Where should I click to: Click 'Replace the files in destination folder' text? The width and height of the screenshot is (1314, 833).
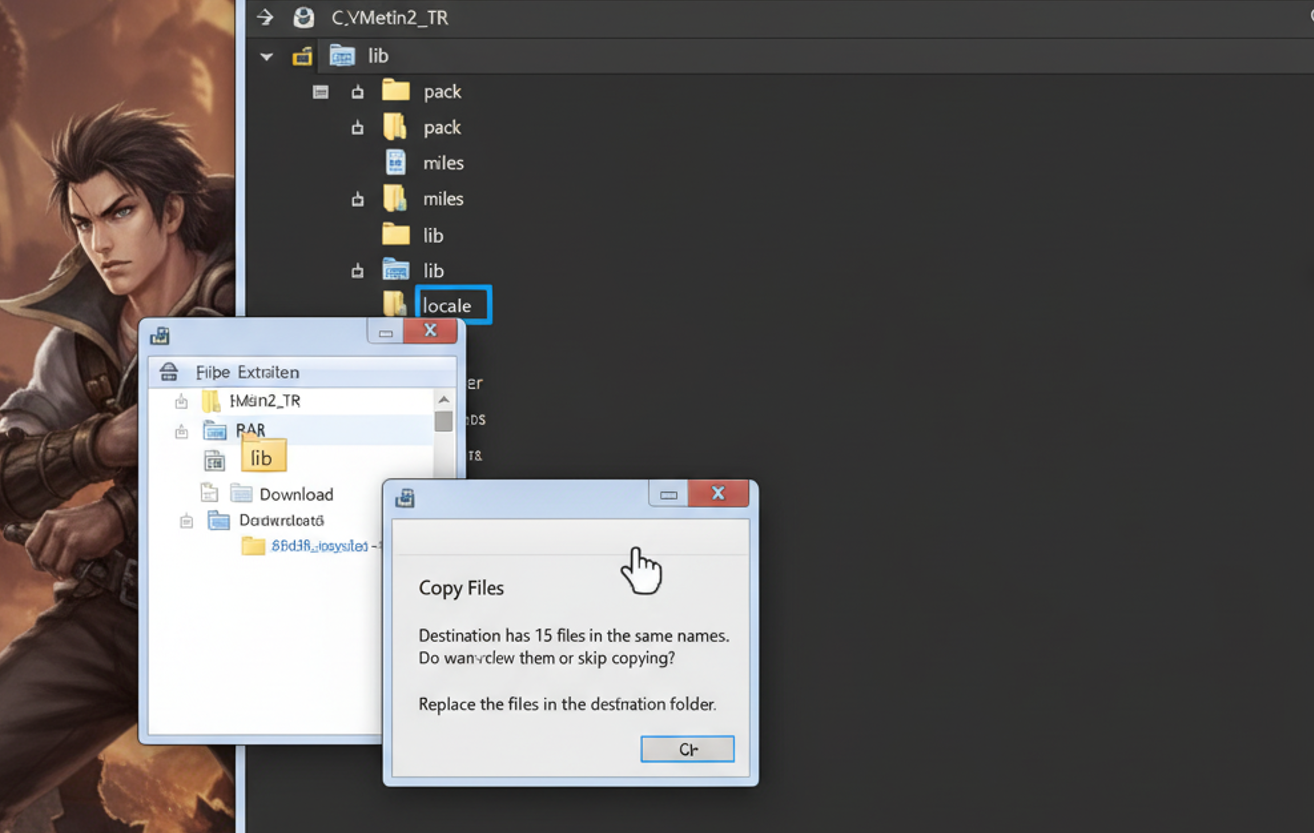pyautogui.click(x=567, y=704)
